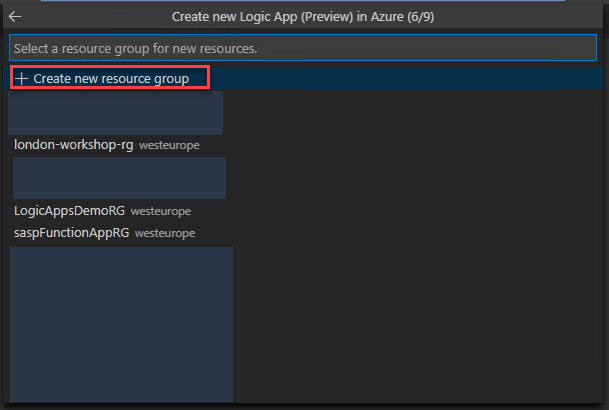
Task: Click the (6/9) step indicator in title
Action: click(421, 17)
